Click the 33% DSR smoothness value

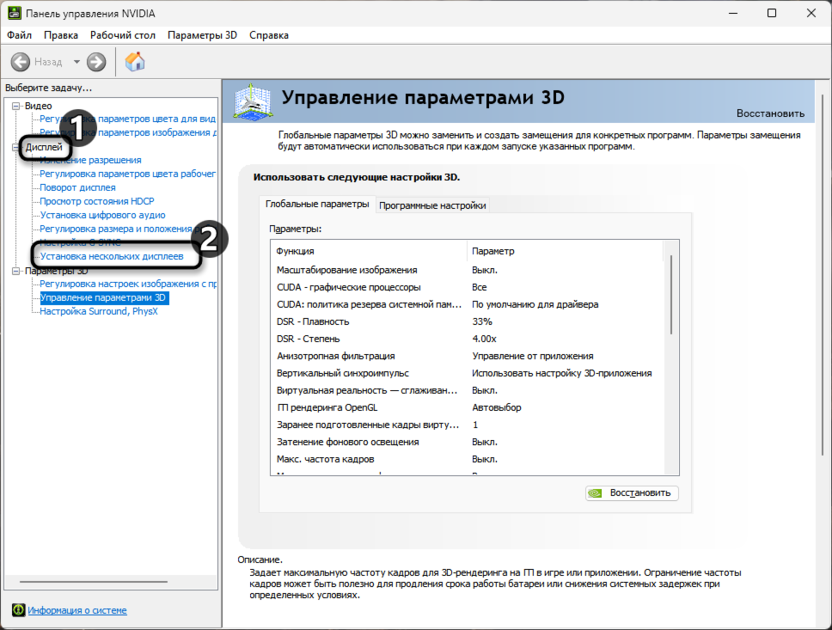[x=482, y=322]
